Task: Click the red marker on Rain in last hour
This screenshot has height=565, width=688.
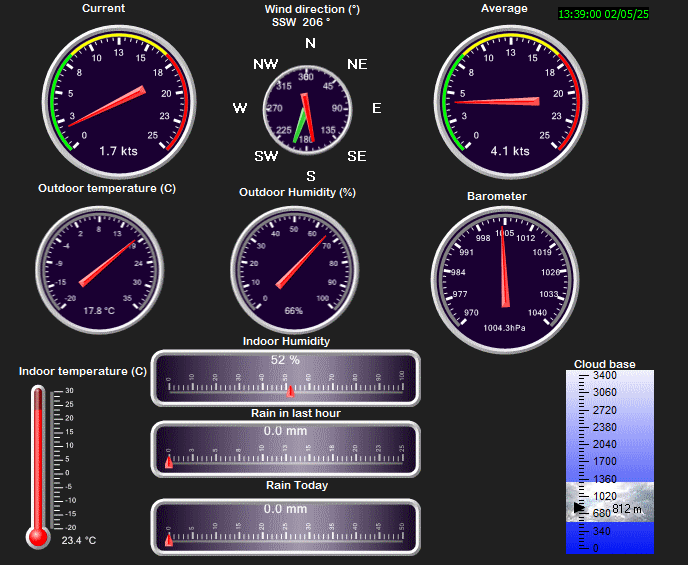Action: pyautogui.click(x=169, y=462)
